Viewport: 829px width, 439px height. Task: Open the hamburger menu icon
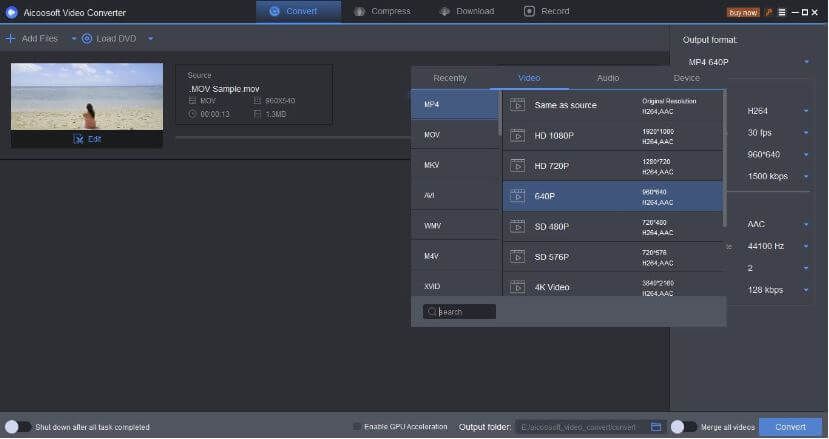coord(781,12)
